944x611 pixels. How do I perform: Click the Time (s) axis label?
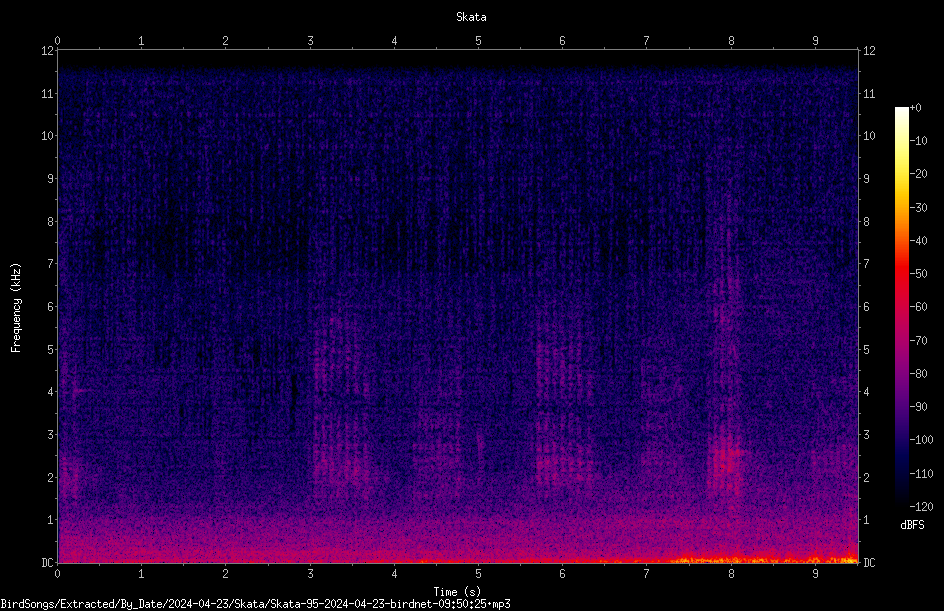(457, 592)
